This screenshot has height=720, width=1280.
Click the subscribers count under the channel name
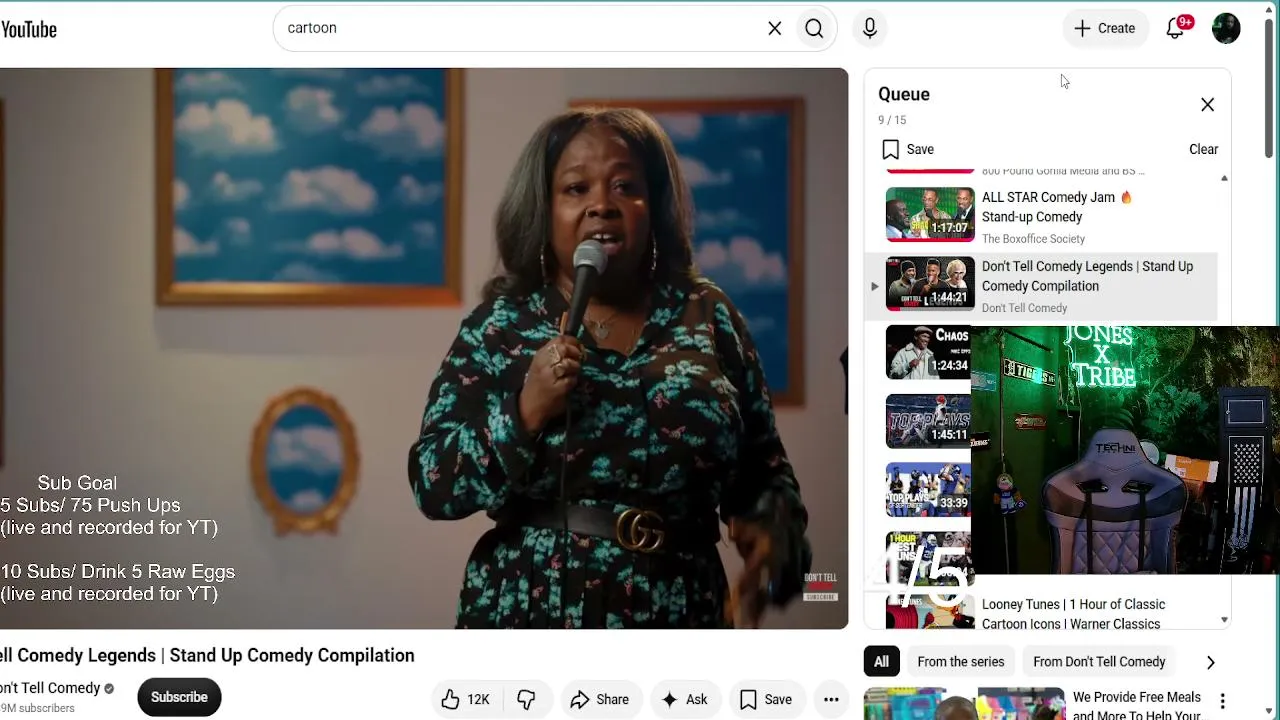(37, 708)
